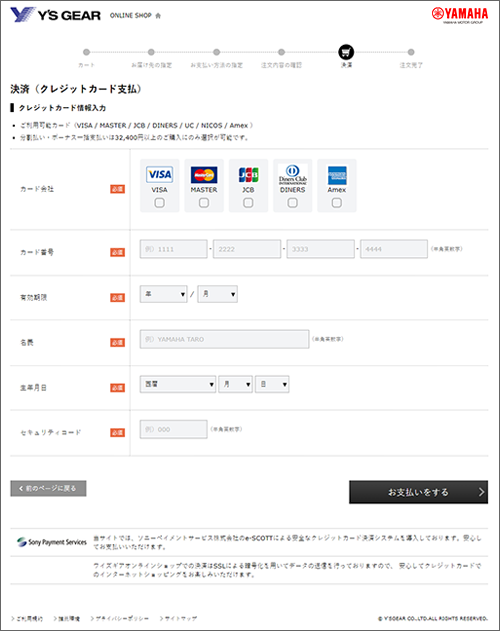
Task: Click the security code field
Action: click(x=174, y=429)
